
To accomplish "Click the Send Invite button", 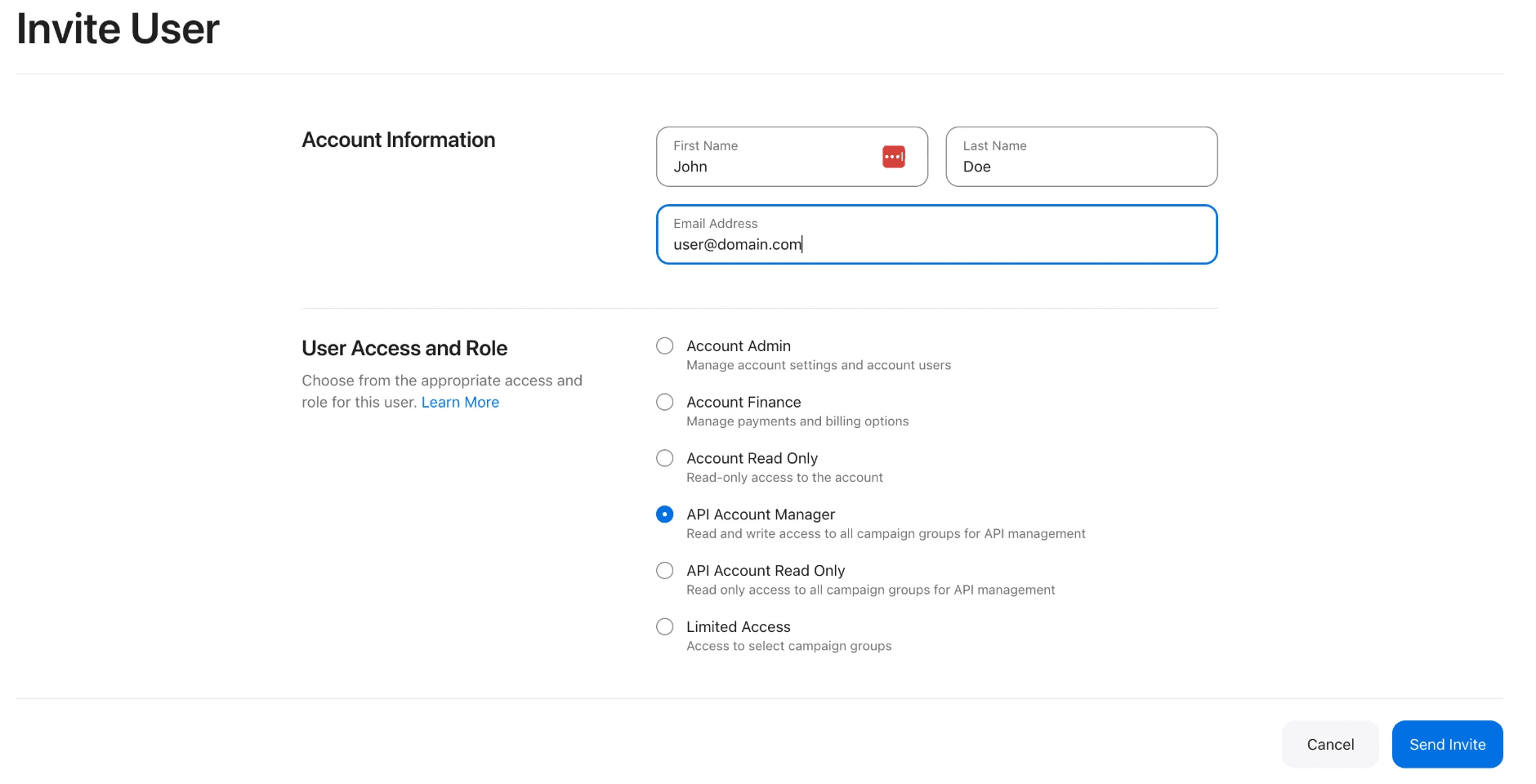I will point(1447,744).
